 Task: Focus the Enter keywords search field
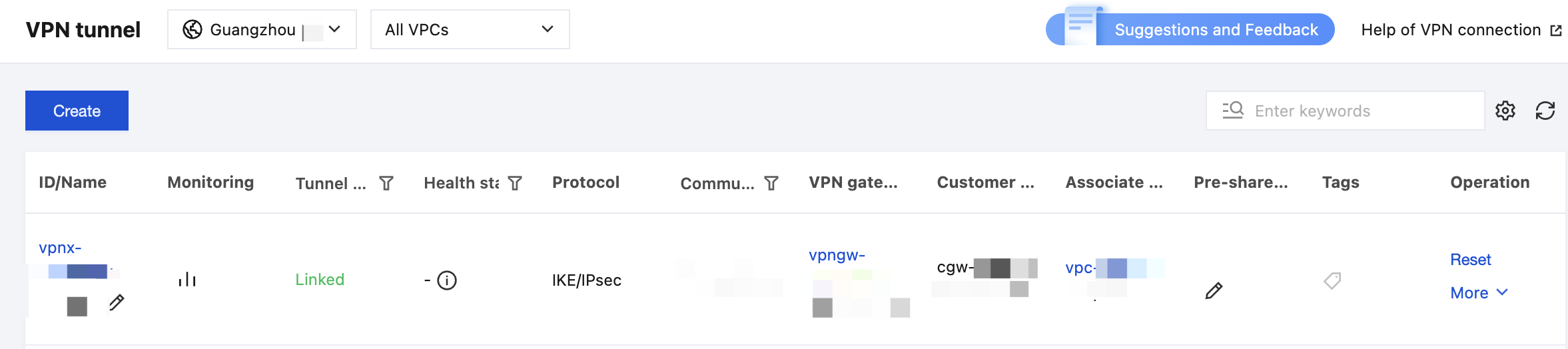1346,111
